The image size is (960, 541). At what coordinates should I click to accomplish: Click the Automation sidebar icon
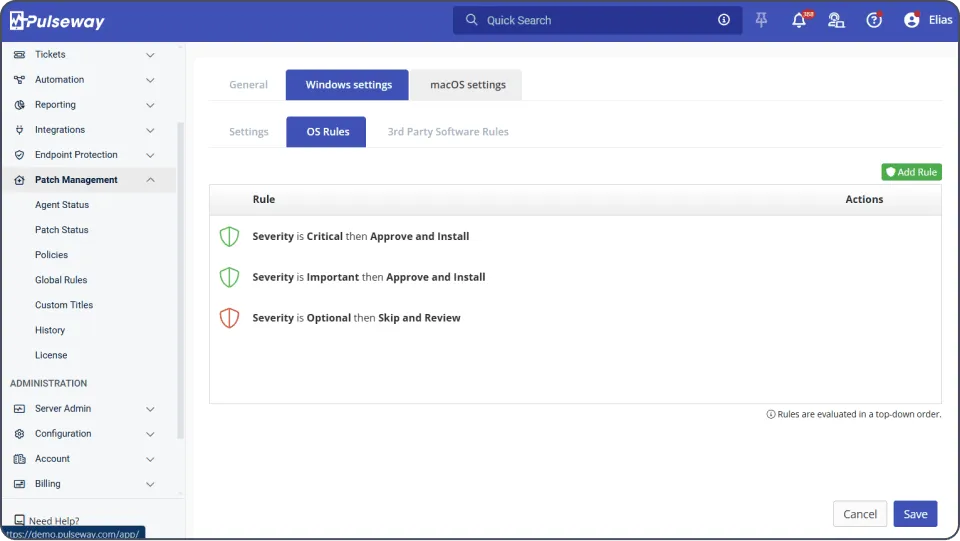click(x=20, y=80)
